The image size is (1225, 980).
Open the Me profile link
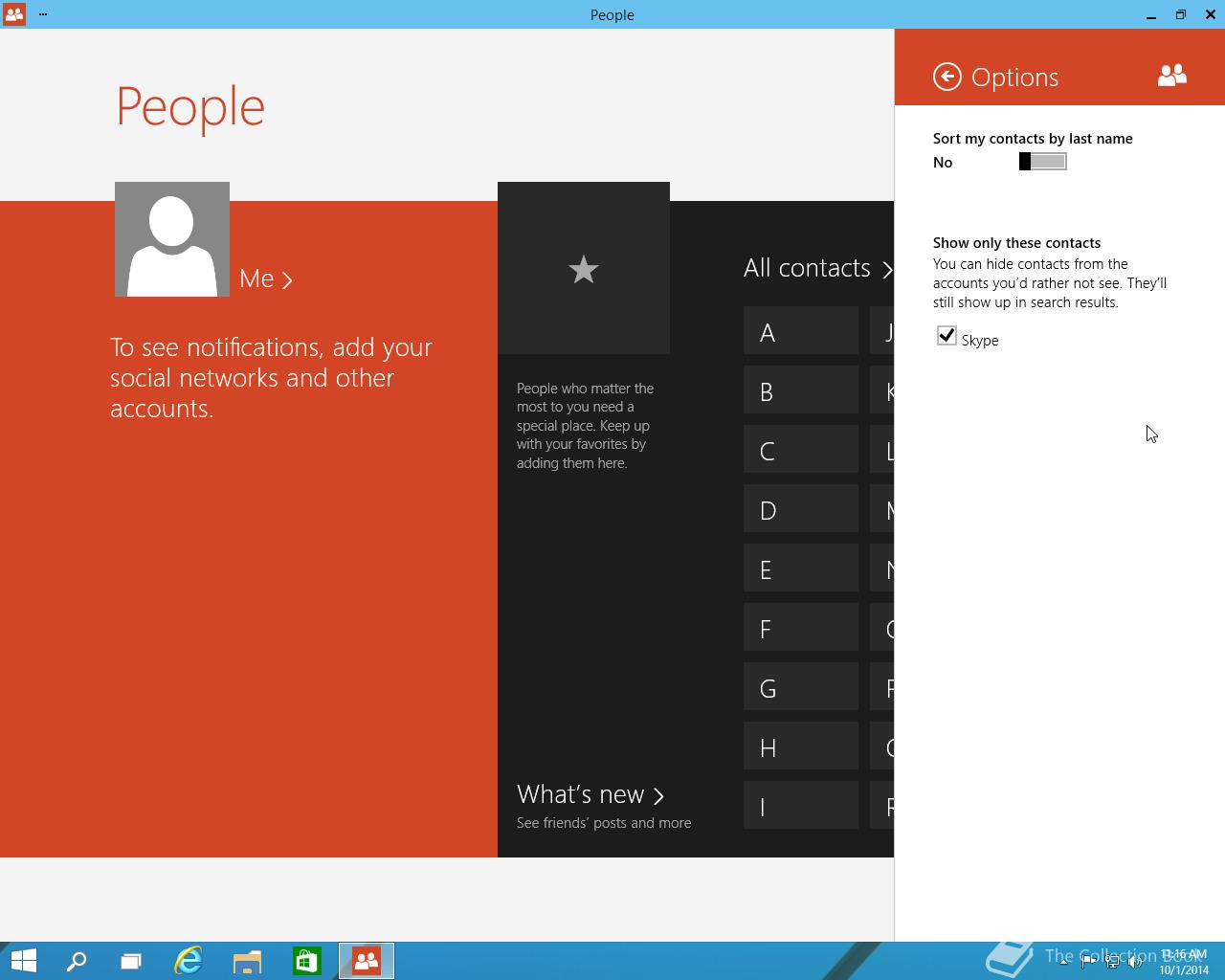[x=266, y=278]
